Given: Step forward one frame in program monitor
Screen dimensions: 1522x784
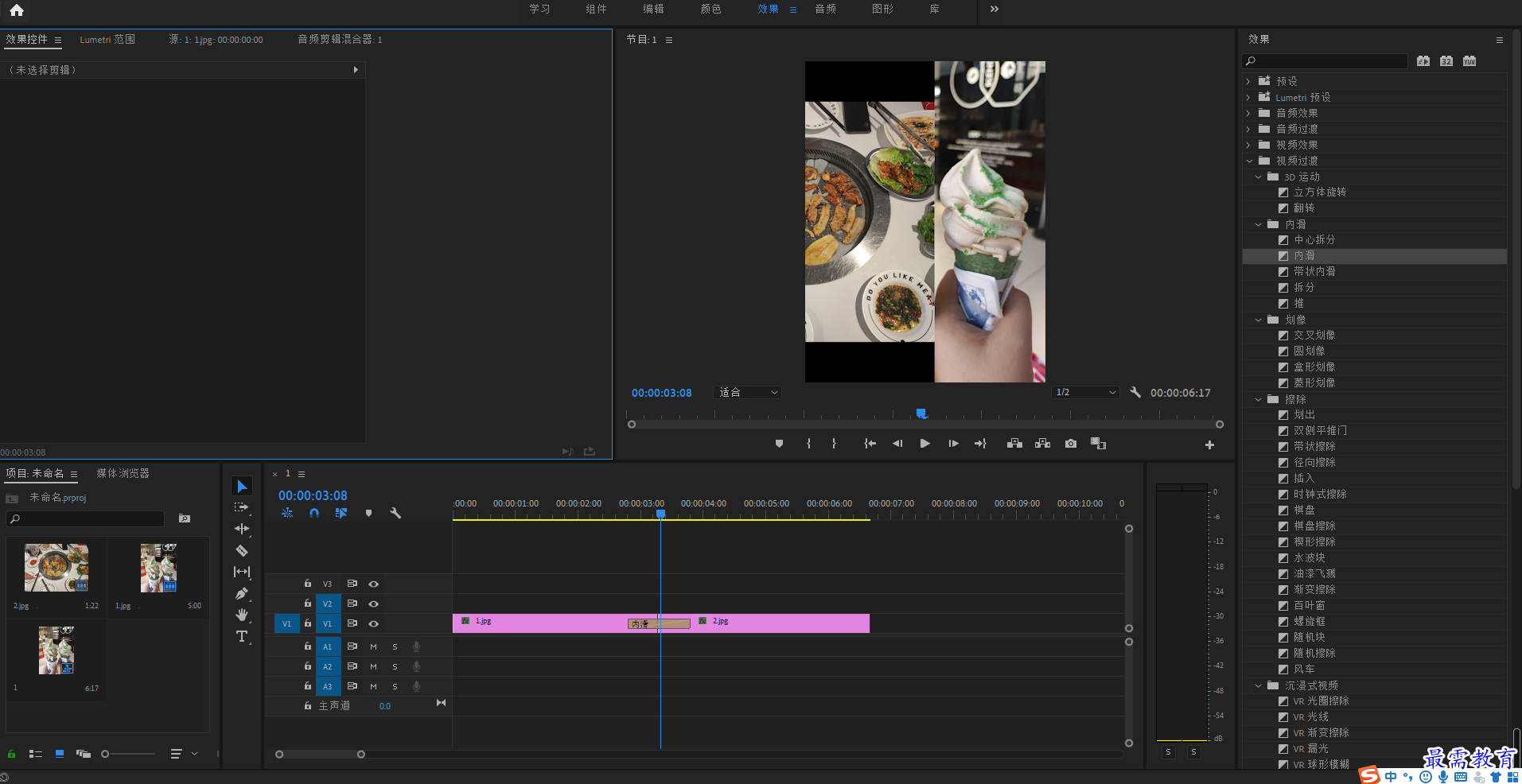Looking at the screenshot, I should [x=953, y=444].
